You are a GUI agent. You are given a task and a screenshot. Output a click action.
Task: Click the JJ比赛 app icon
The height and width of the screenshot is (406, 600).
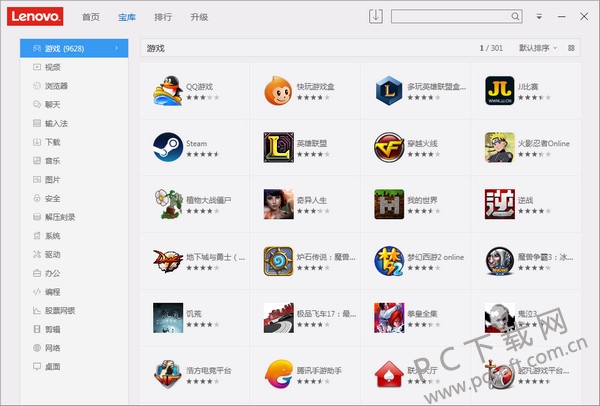click(x=500, y=90)
